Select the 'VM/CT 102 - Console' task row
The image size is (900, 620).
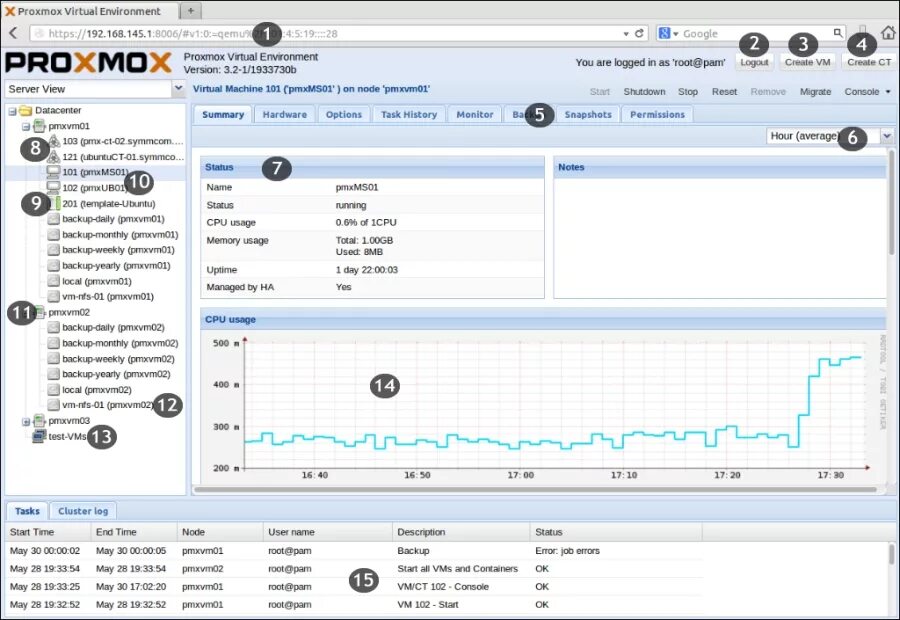coord(354,586)
